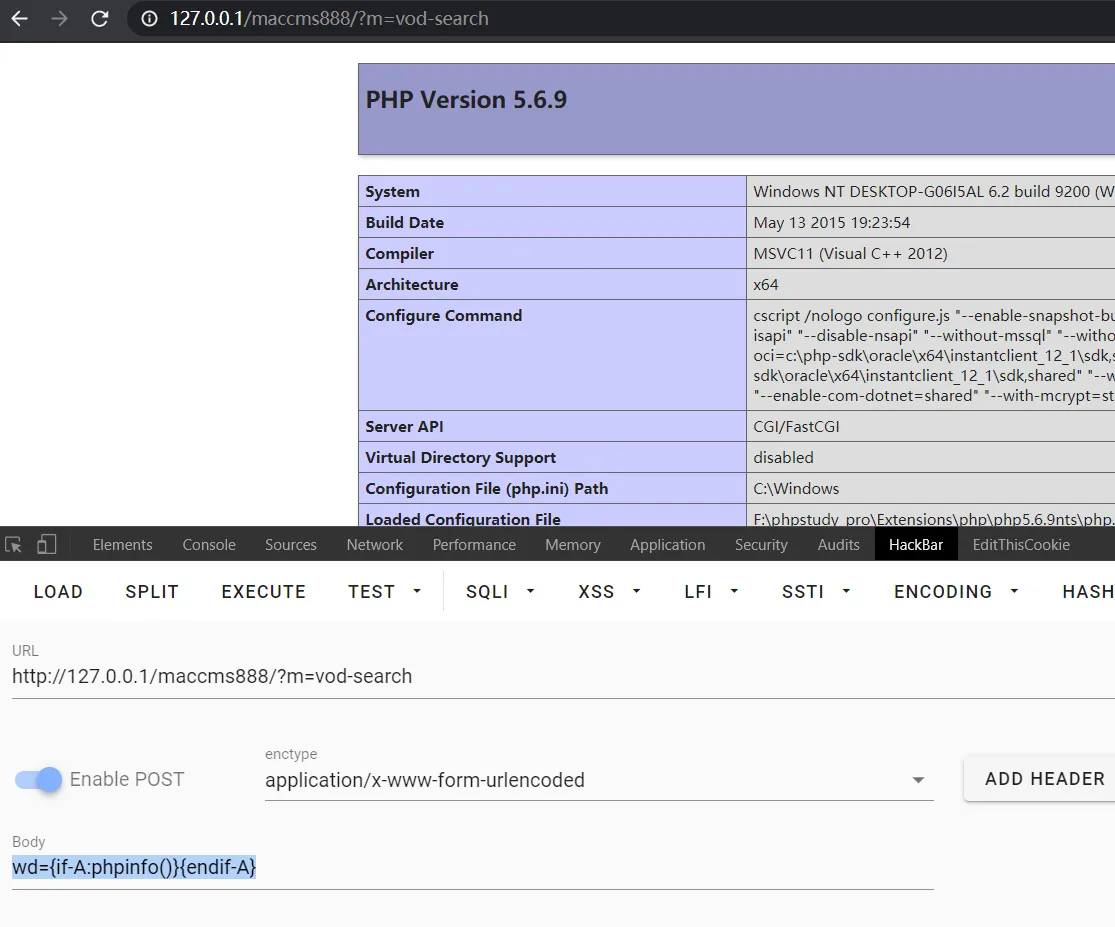Toggle the Enable POST switch
Screen dimensions: 1115x927
(39, 780)
